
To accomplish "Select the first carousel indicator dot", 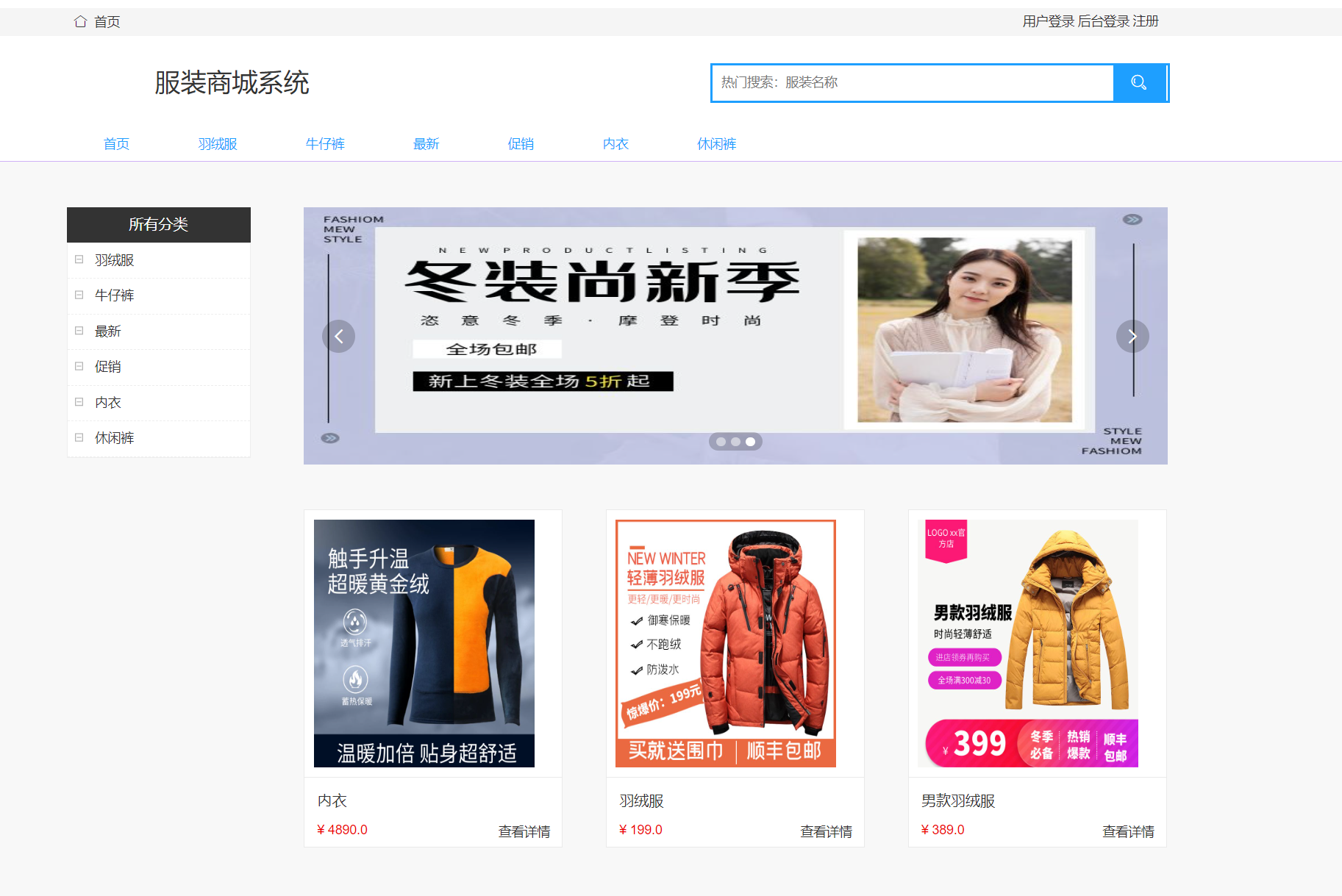I will click(x=721, y=442).
